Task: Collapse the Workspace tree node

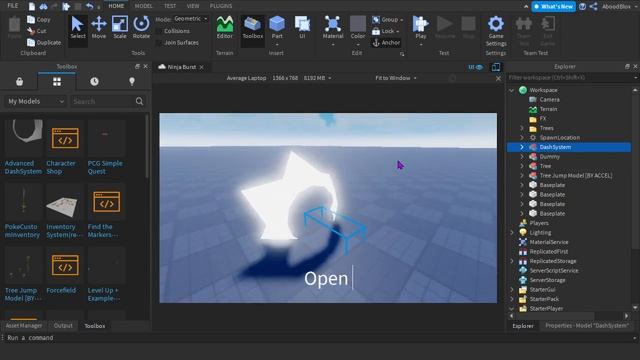Action: tap(511, 90)
